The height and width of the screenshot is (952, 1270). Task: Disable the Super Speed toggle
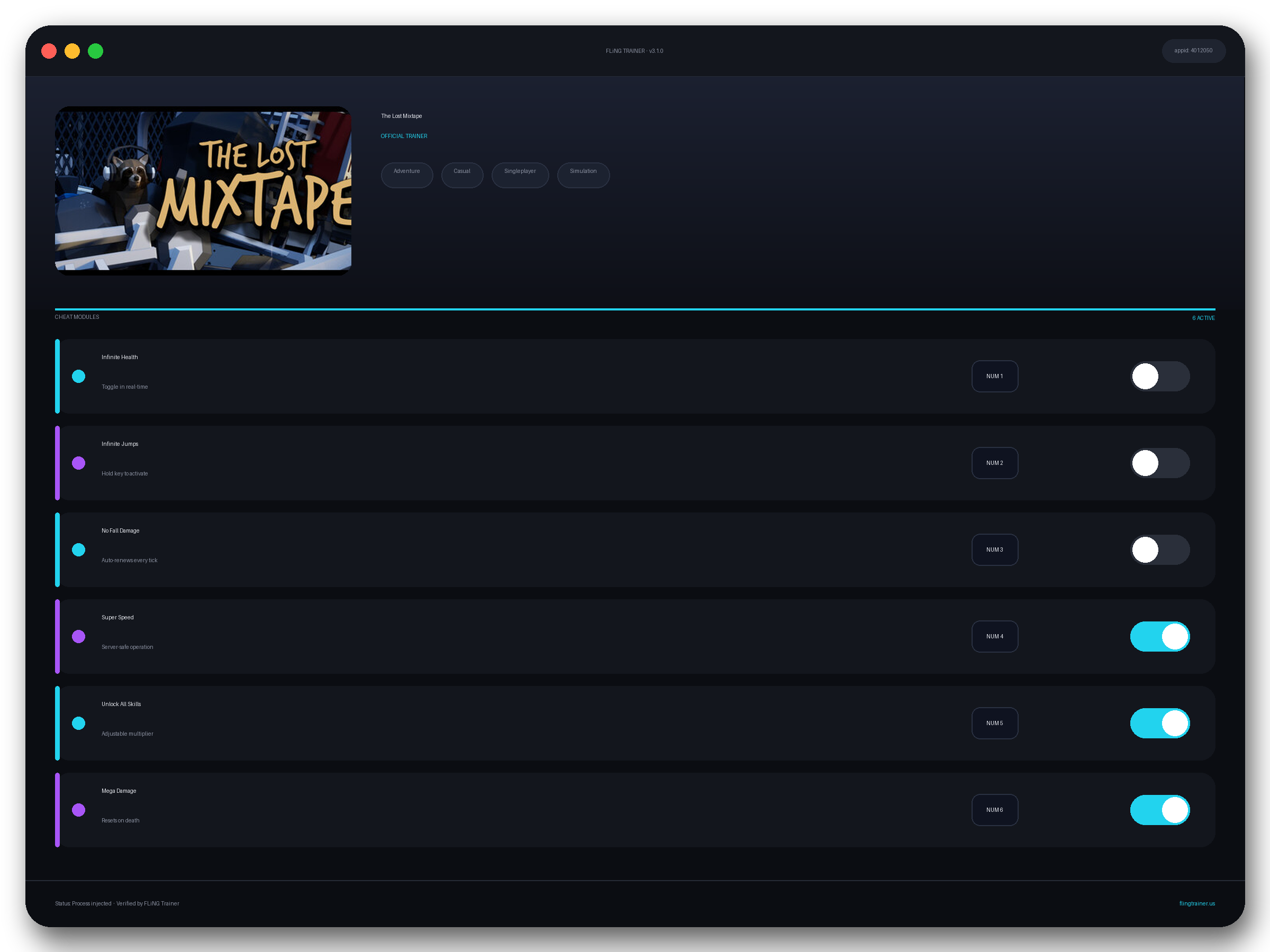(1160, 636)
